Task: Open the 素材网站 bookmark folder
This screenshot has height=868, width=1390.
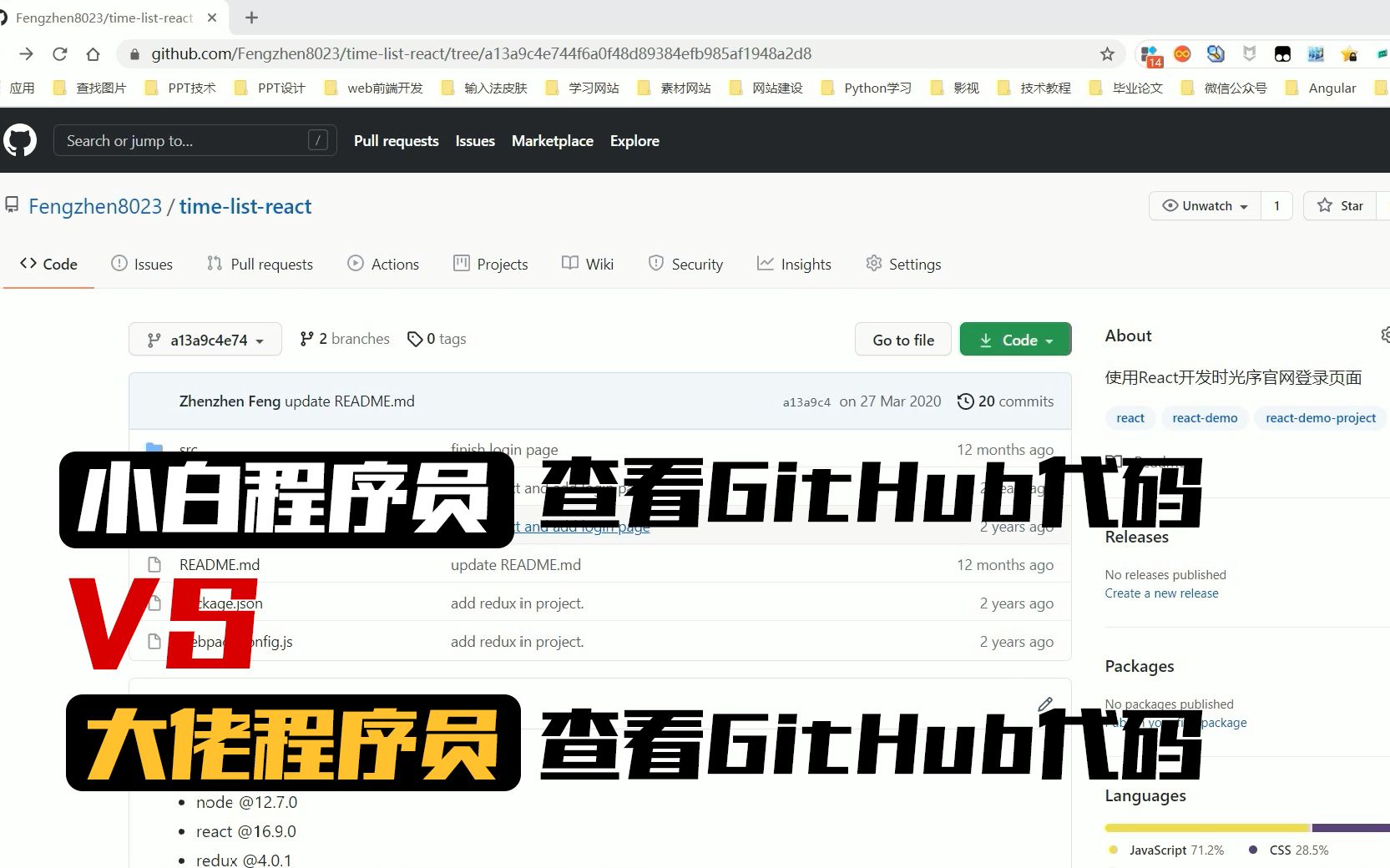Action: pos(674,88)
